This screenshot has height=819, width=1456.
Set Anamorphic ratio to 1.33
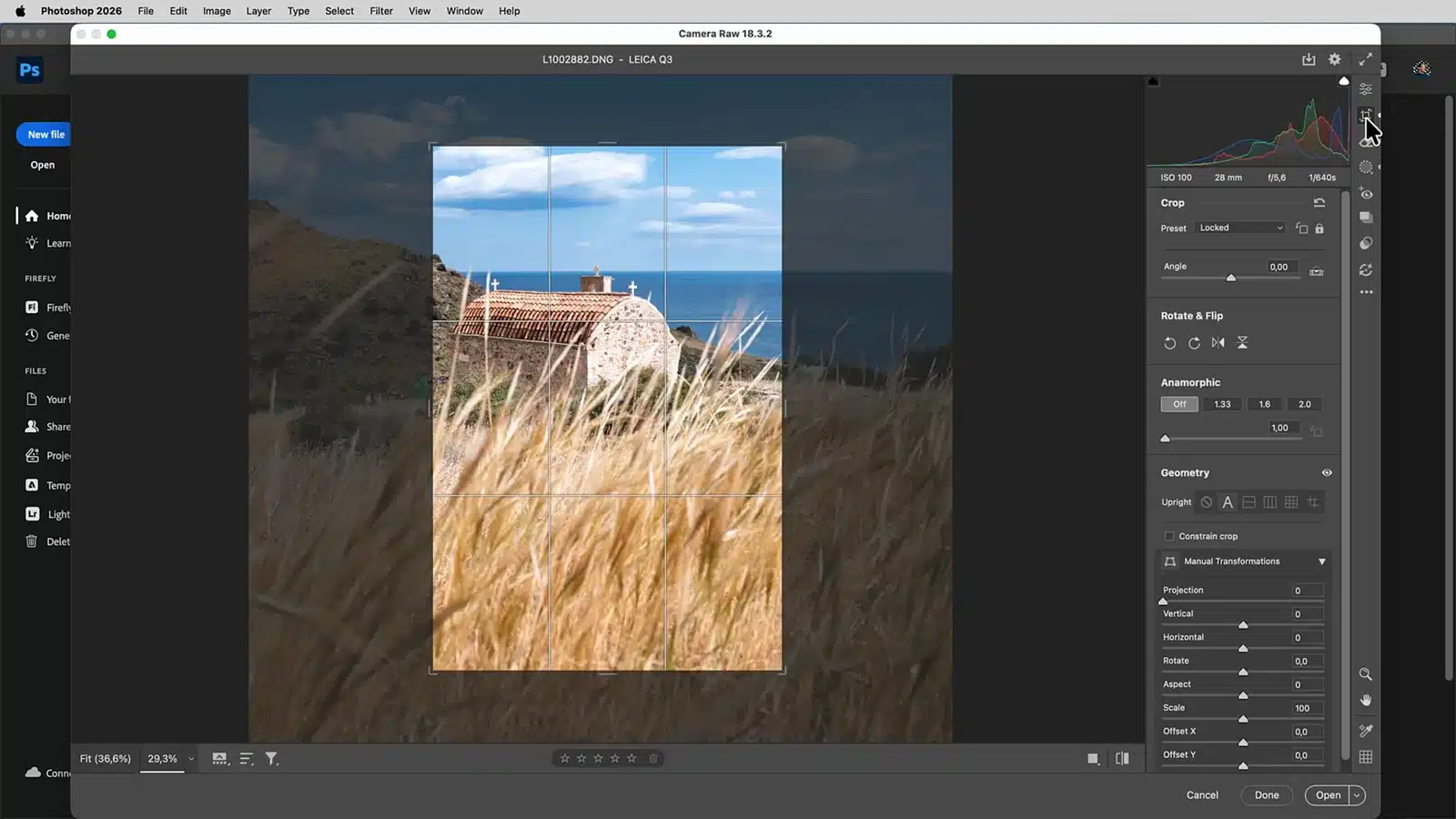coord(1222,404)
